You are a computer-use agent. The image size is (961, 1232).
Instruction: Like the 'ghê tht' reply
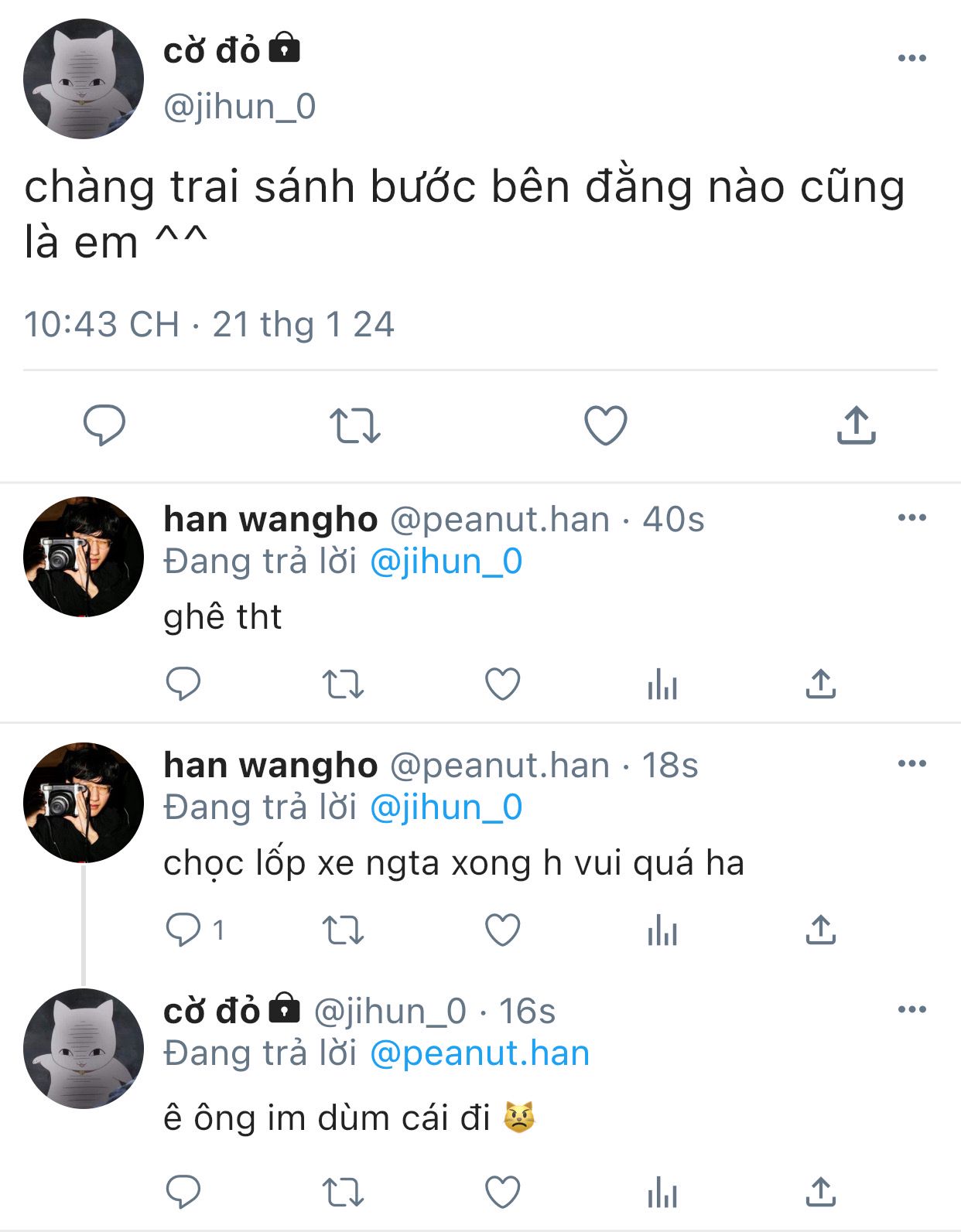[502, 684]
